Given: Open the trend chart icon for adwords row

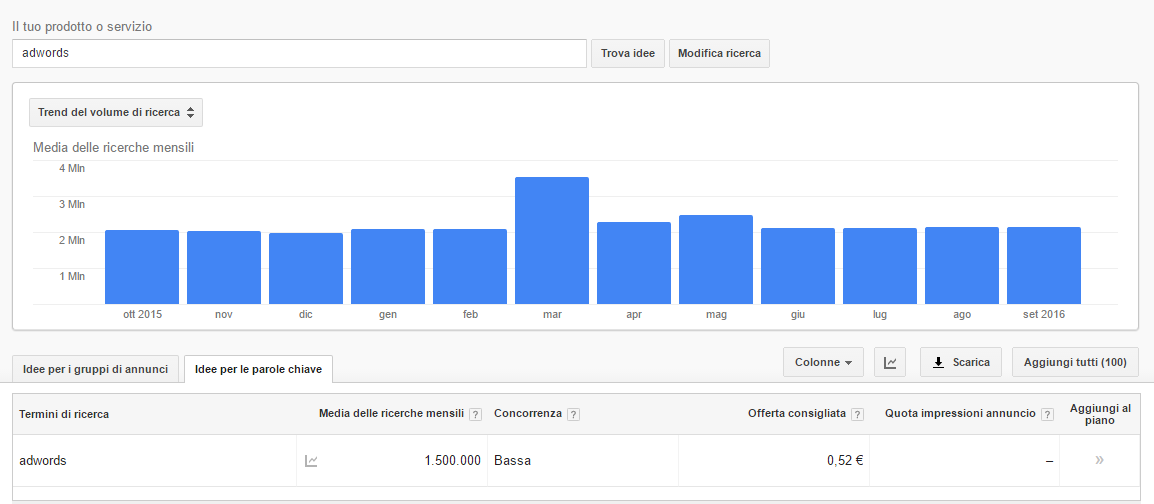Looking at the screenshot, I should [x=311, y=461].
